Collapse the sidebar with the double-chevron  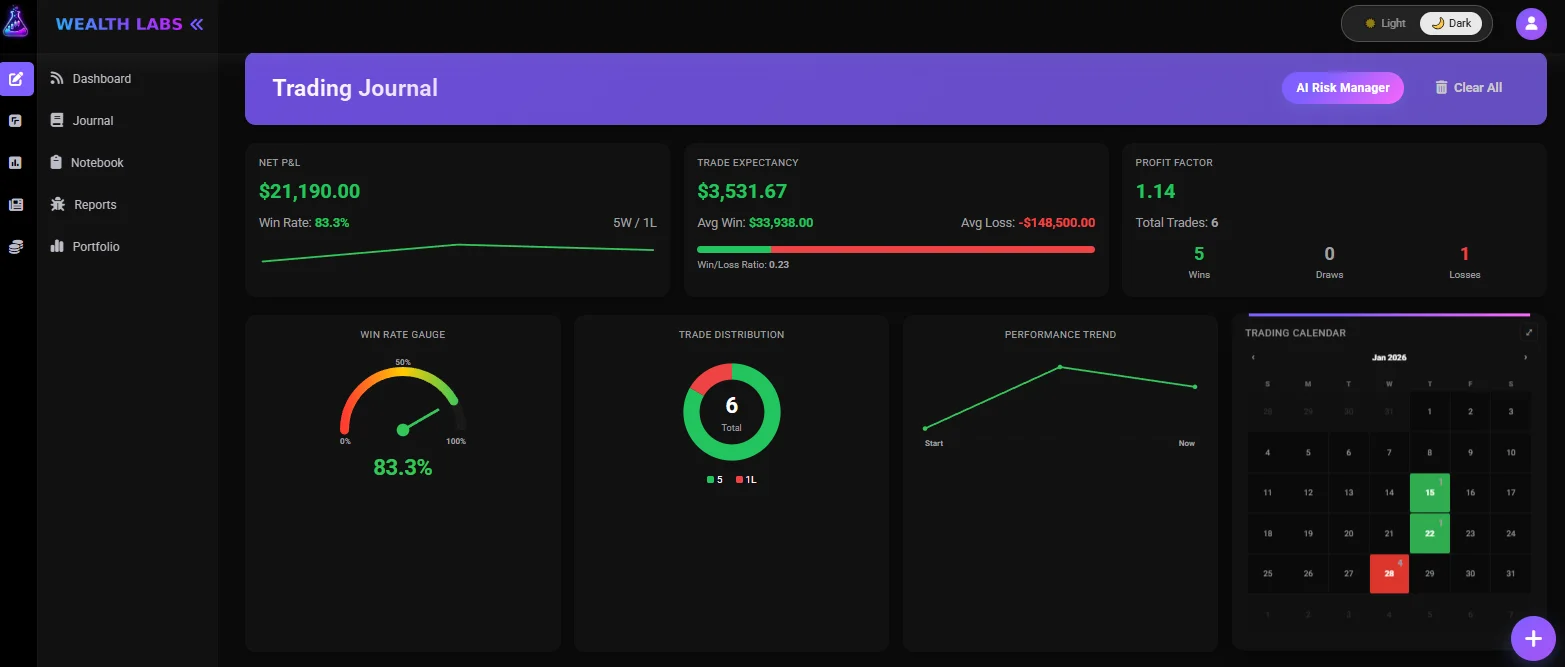tap(197, 23)
